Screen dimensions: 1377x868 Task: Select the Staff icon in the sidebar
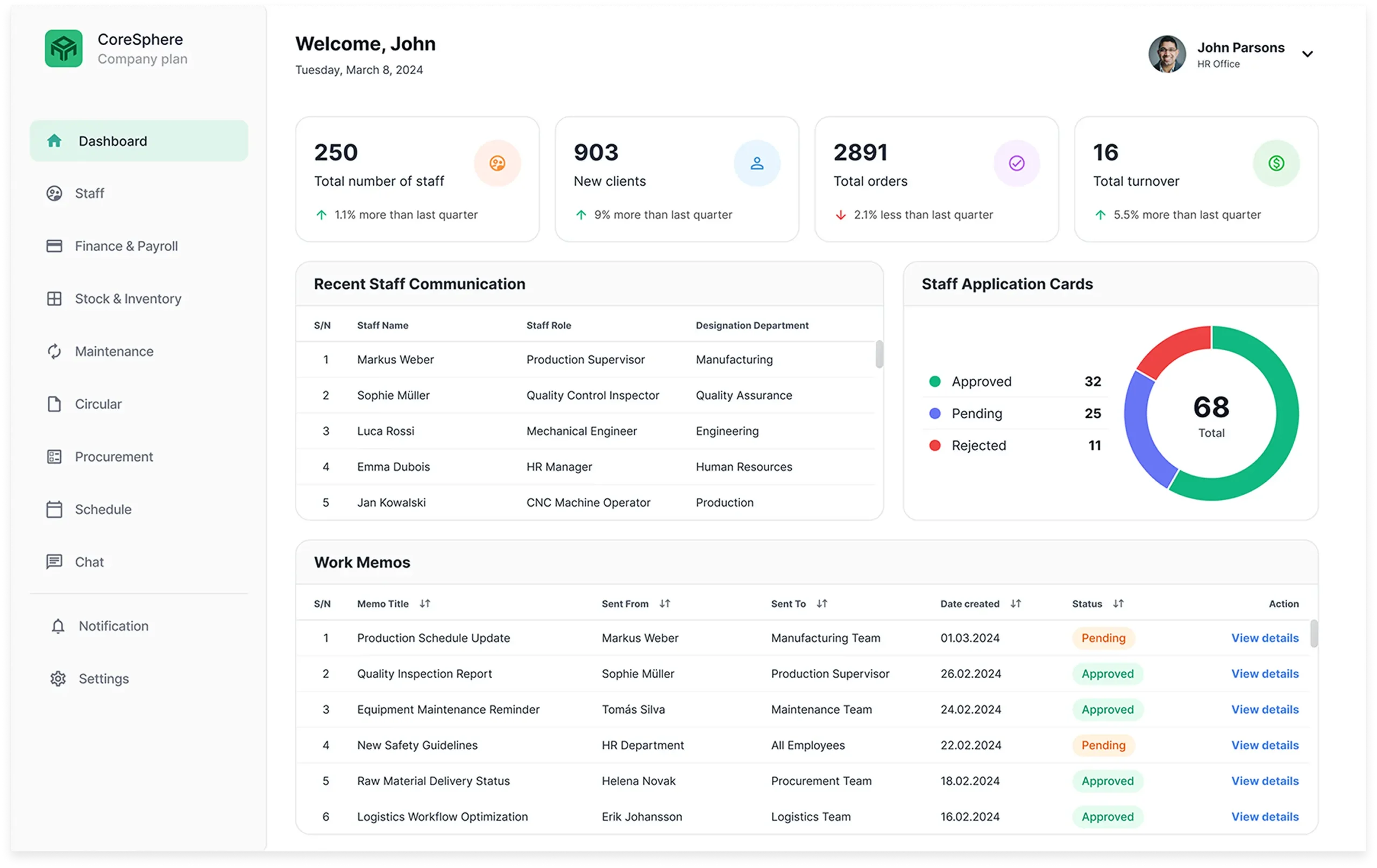(x=54, y=193)
